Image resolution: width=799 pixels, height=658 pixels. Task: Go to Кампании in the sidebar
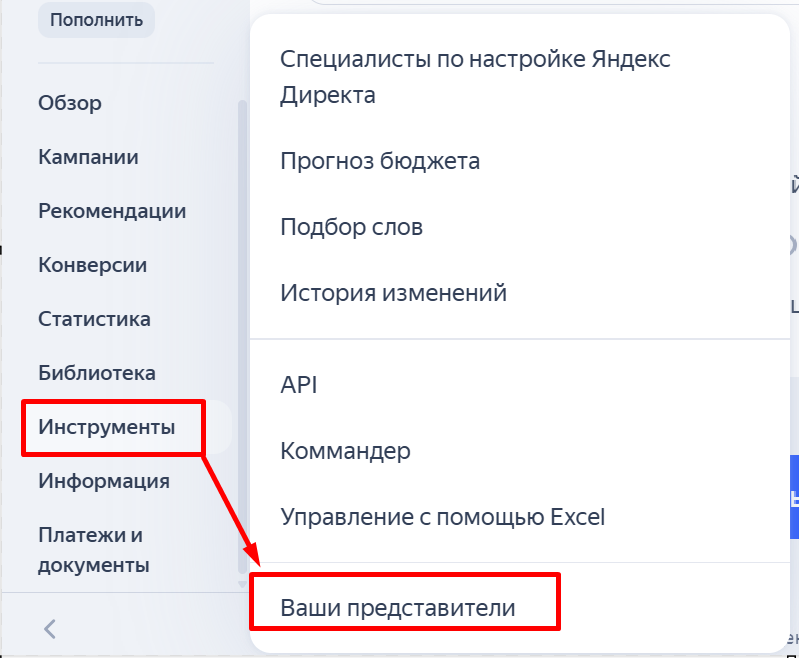(88, 157)
